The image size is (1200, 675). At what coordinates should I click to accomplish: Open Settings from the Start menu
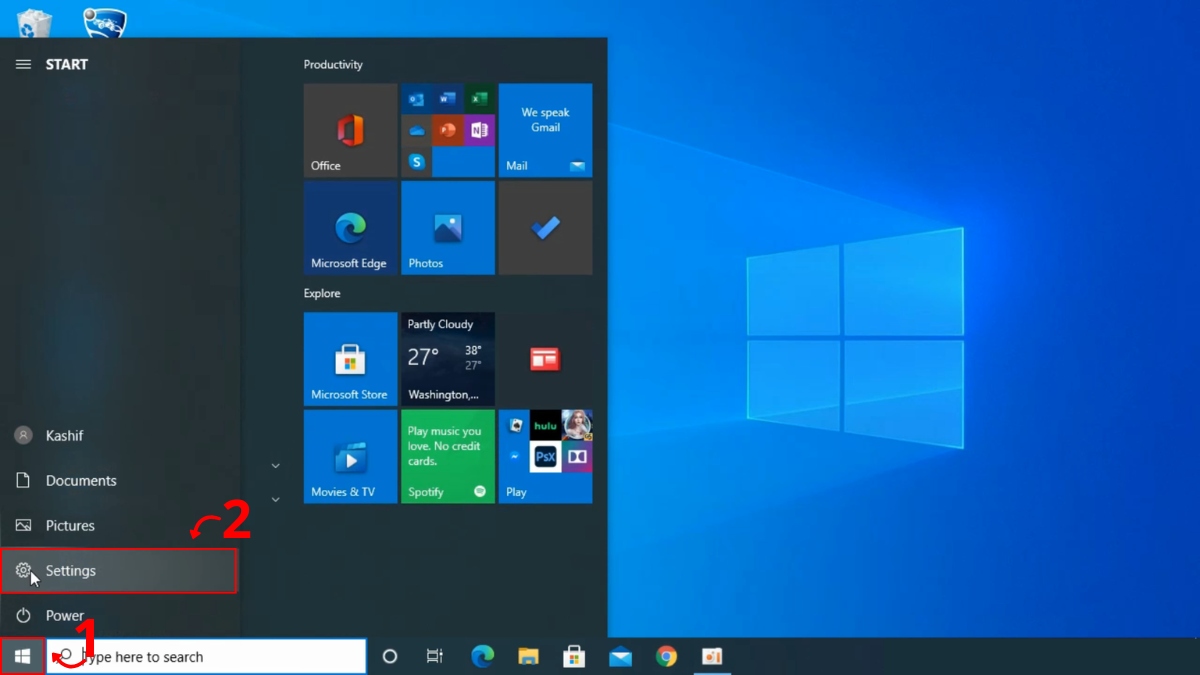pyautogui.click(x=118, y=570)
